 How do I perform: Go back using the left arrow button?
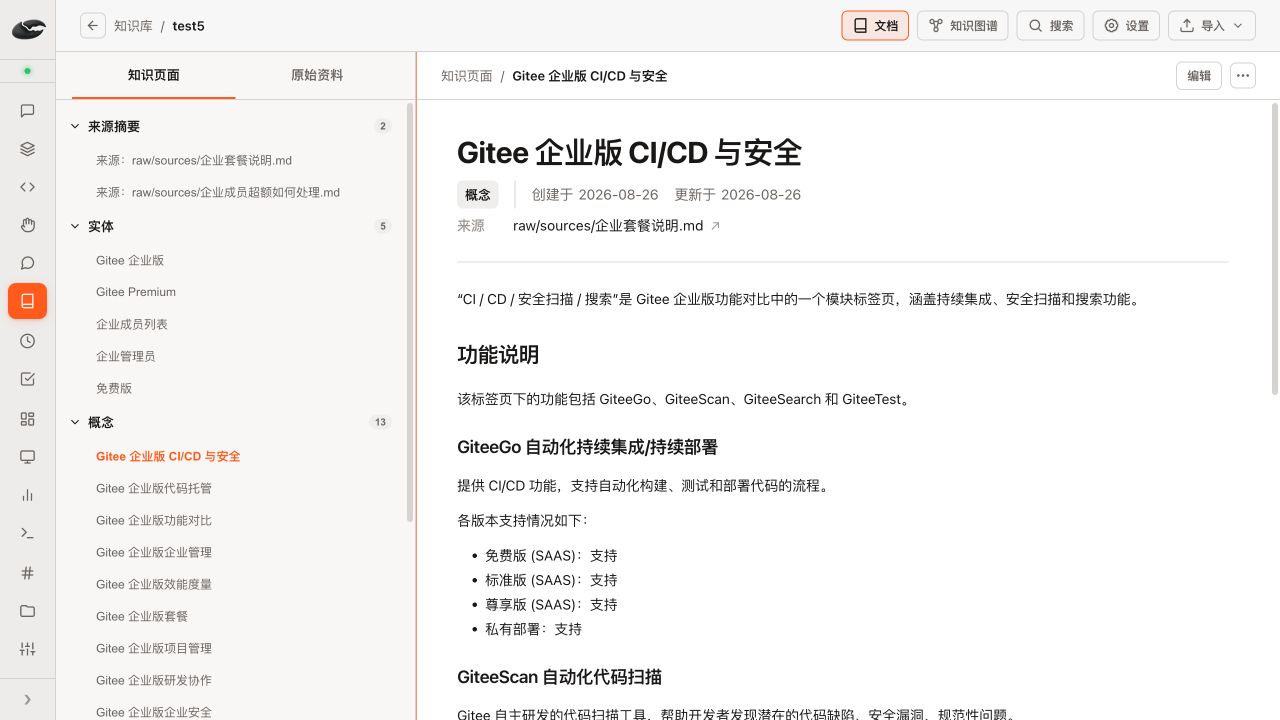pyautogui.click(x=93, y=26)
